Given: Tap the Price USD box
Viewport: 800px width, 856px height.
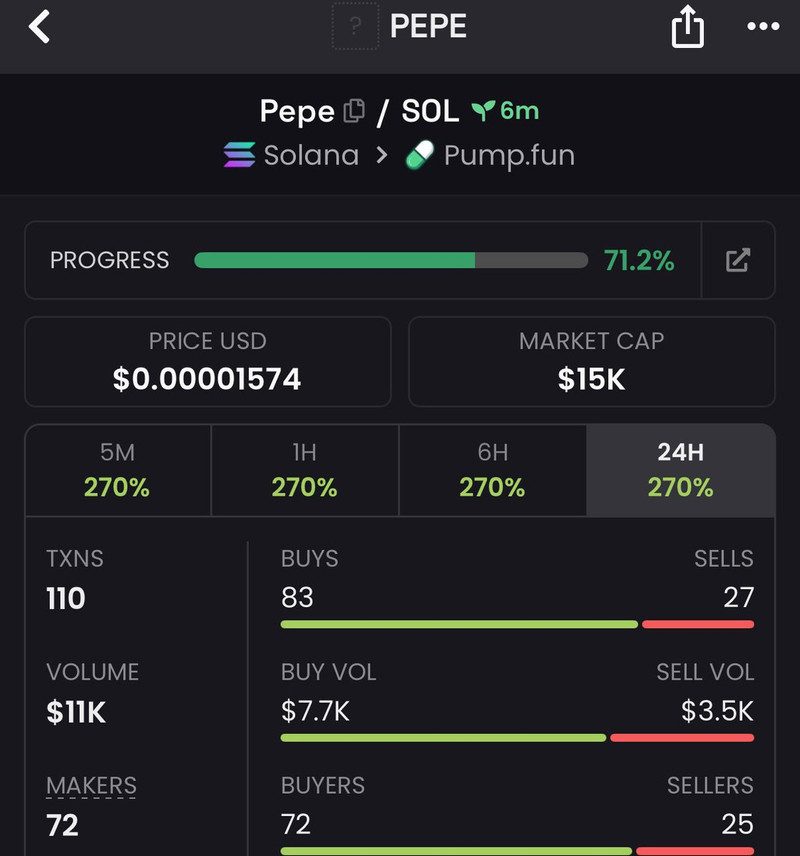Looking at the screenshot, I should click(x=207, y=361).
